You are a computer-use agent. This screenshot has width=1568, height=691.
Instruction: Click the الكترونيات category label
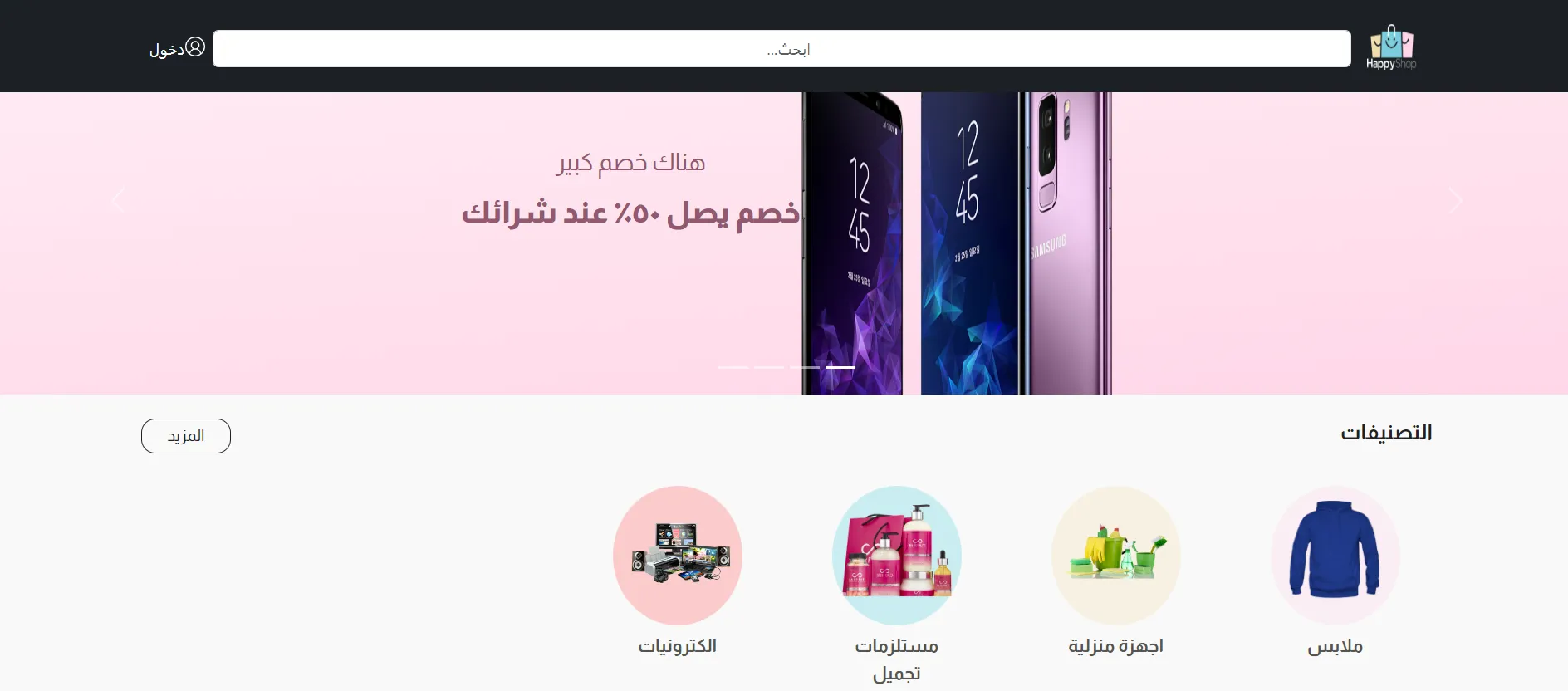point(678,646)
